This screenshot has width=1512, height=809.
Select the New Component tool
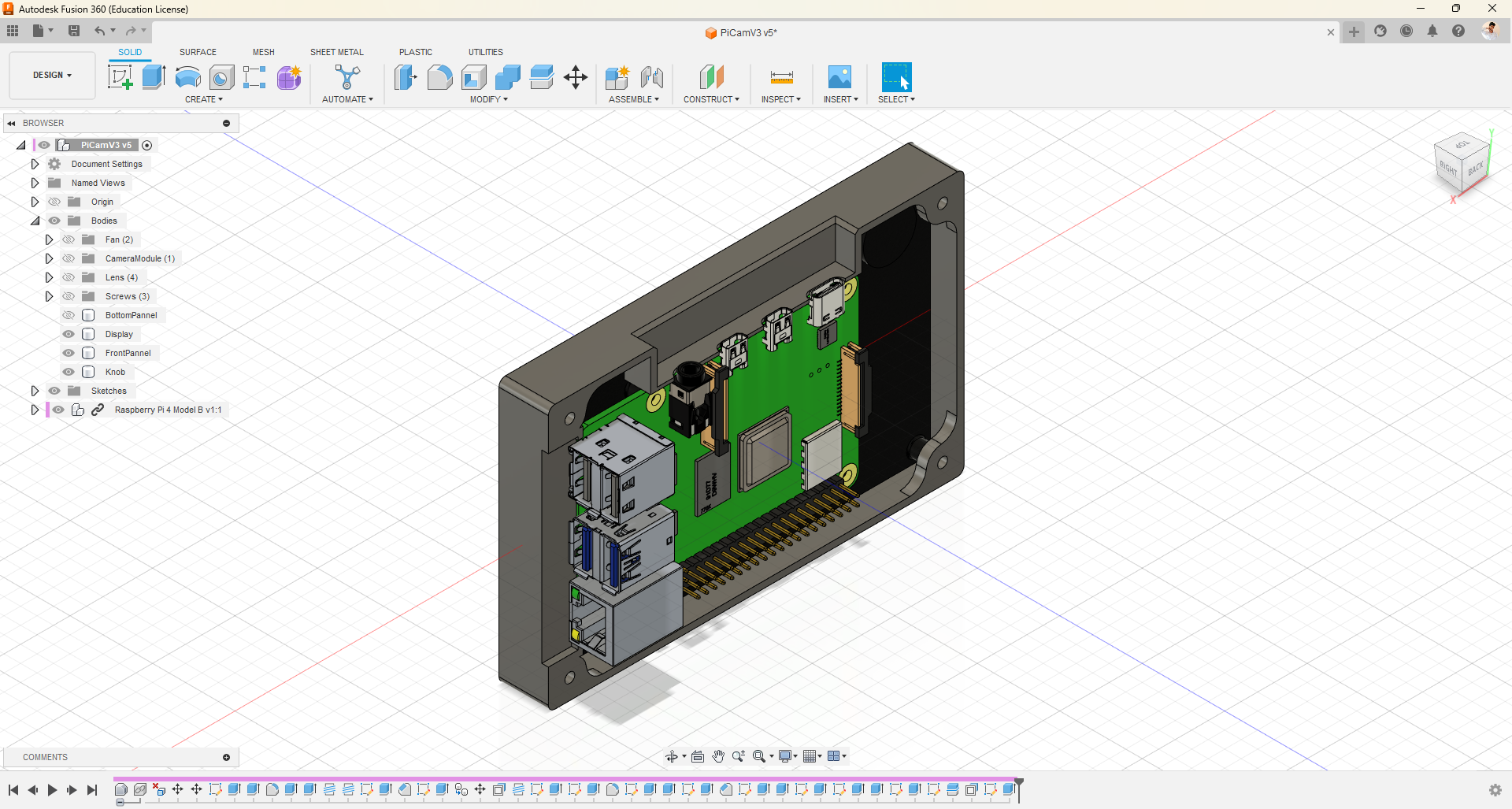pyautogui.click(x=617, y=77)
